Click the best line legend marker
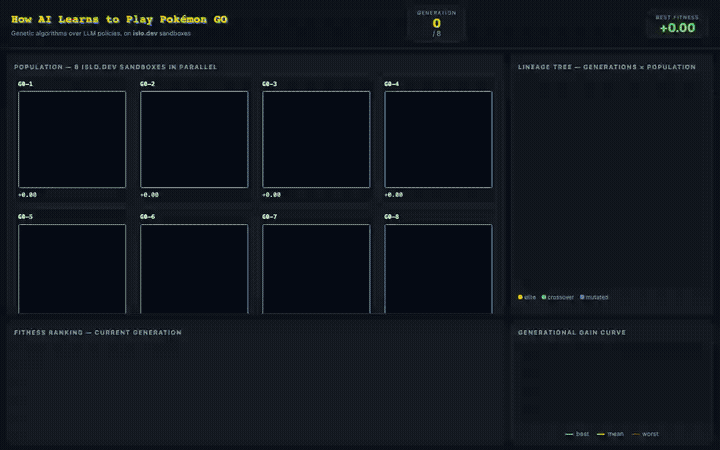Image resolution: width=720 pixels, height=450 pixels. click(569, 434)
